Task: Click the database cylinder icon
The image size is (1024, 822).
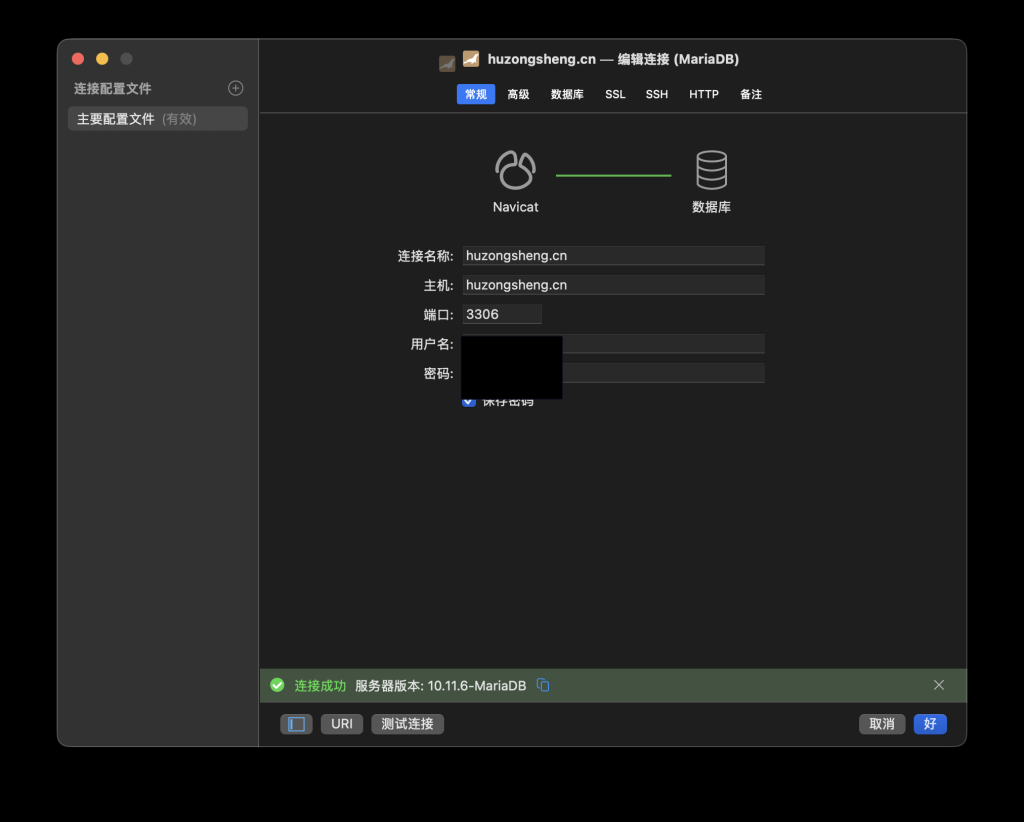Action: [711, 171]
